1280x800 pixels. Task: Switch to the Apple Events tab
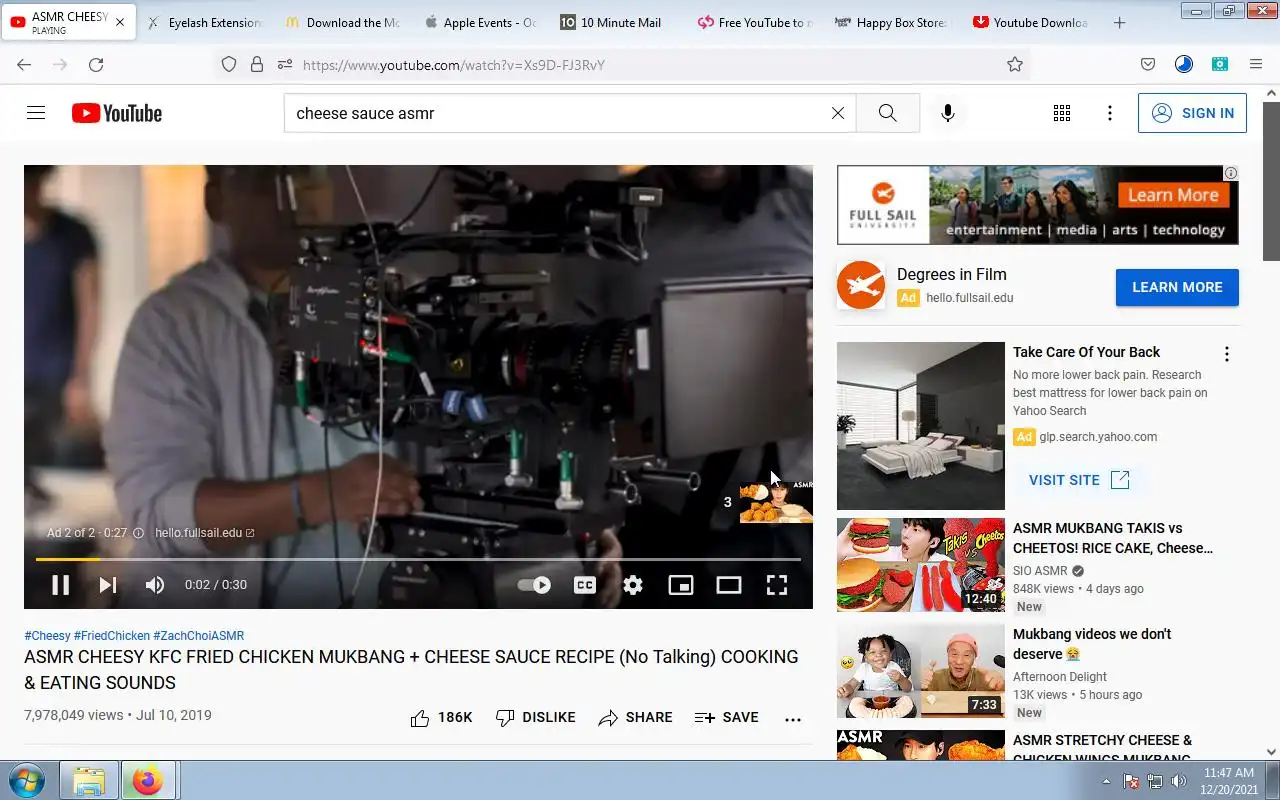(x=480, y=22)
